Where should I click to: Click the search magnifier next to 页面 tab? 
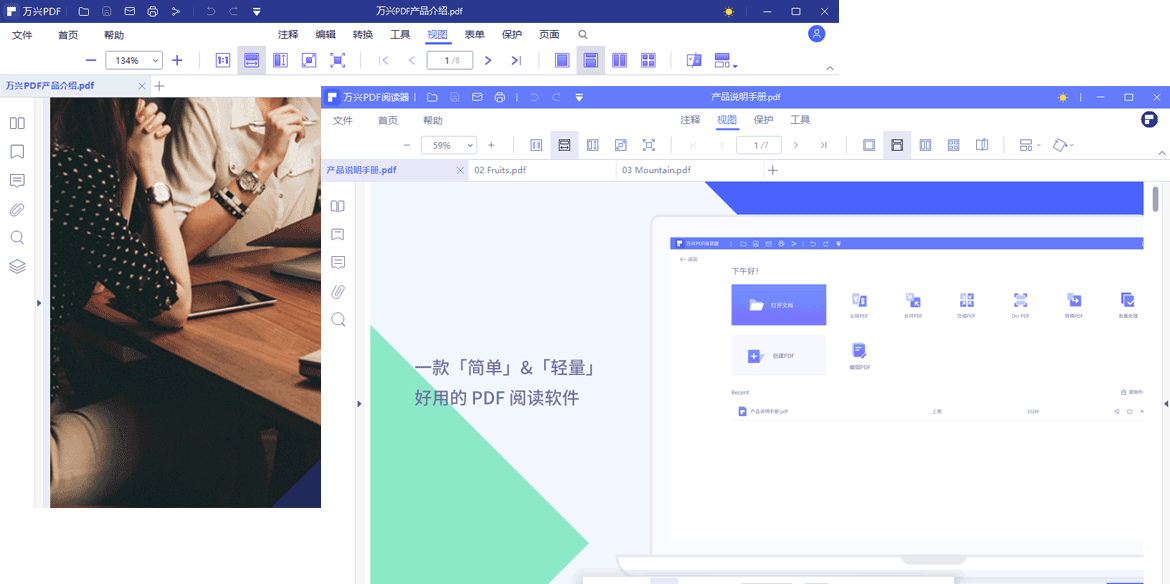(x=584, y=34)
